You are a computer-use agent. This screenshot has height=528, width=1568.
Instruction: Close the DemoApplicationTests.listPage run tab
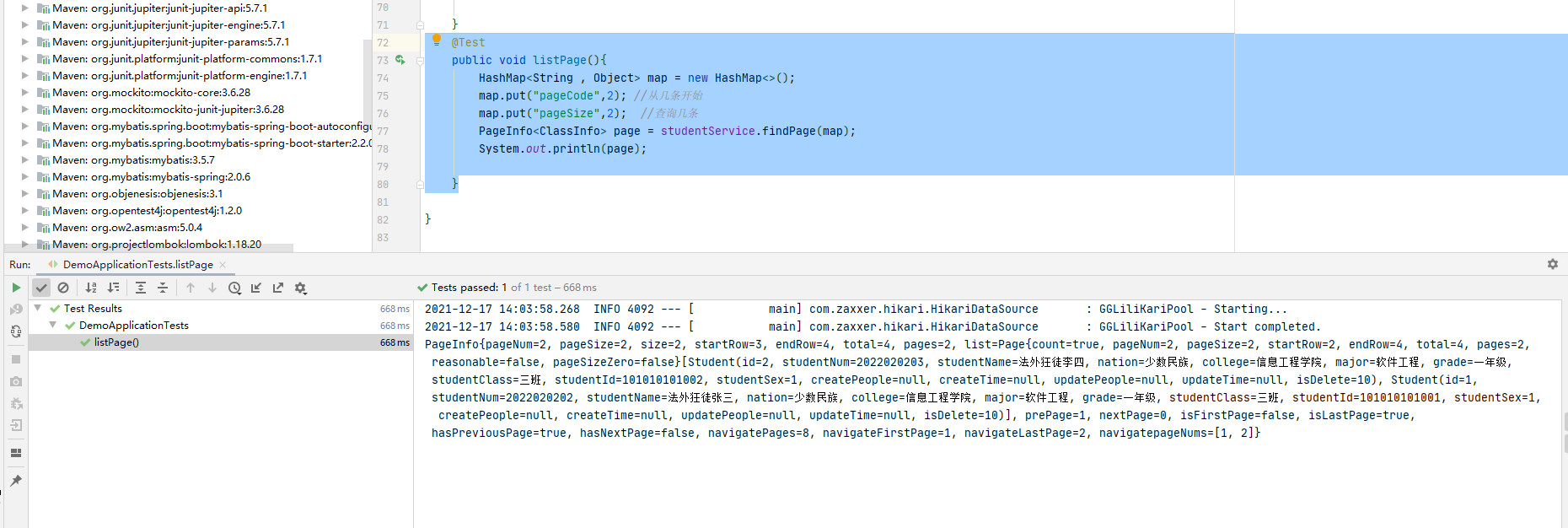click(x=223, y=265)
